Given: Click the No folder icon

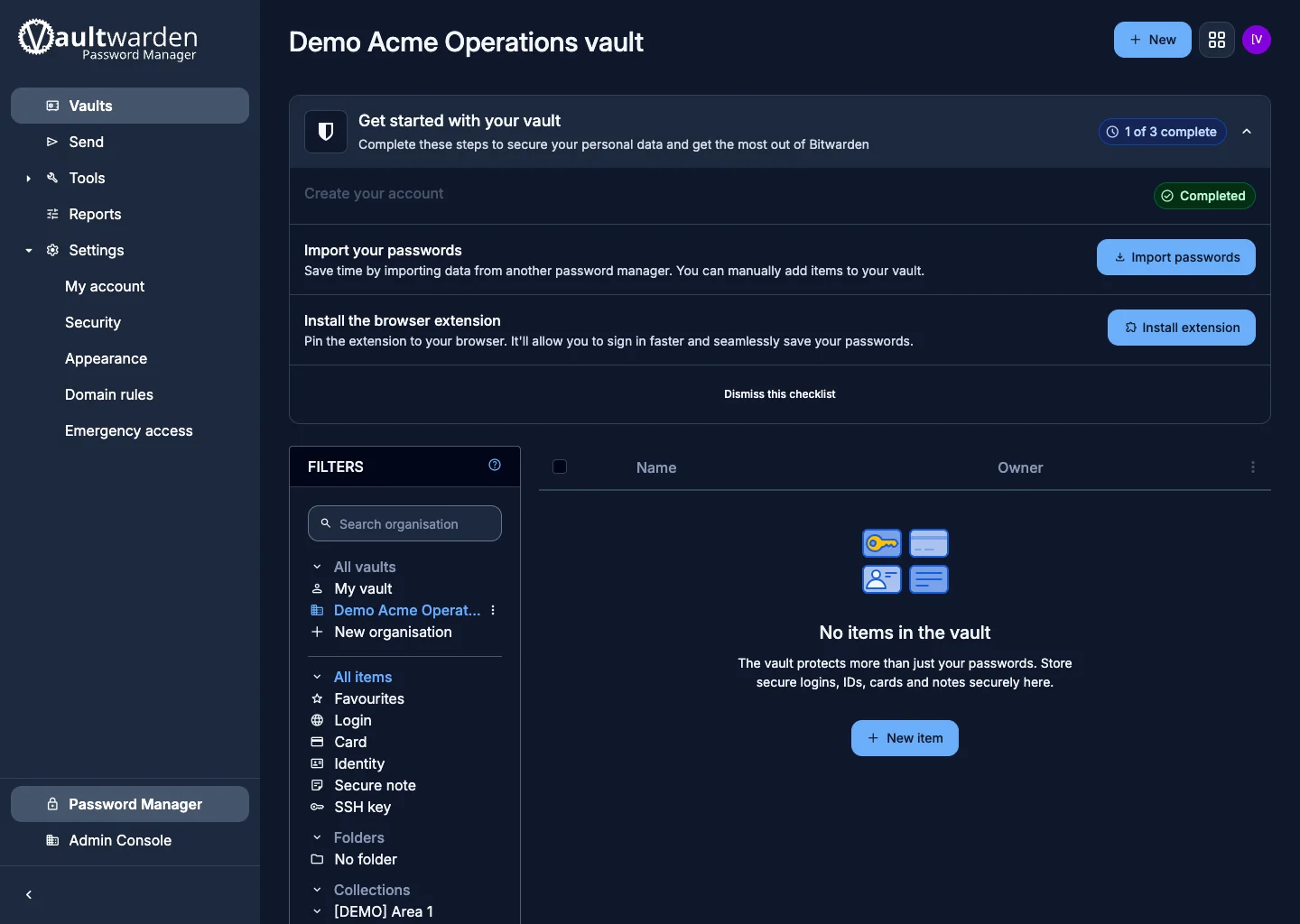Looking at the screenshot, I should 317,859.
